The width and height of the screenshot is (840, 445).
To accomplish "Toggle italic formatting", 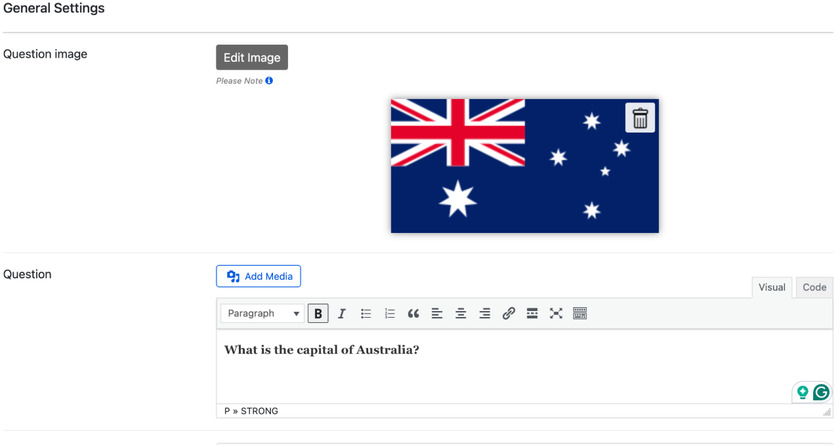I will coord(342,313).
